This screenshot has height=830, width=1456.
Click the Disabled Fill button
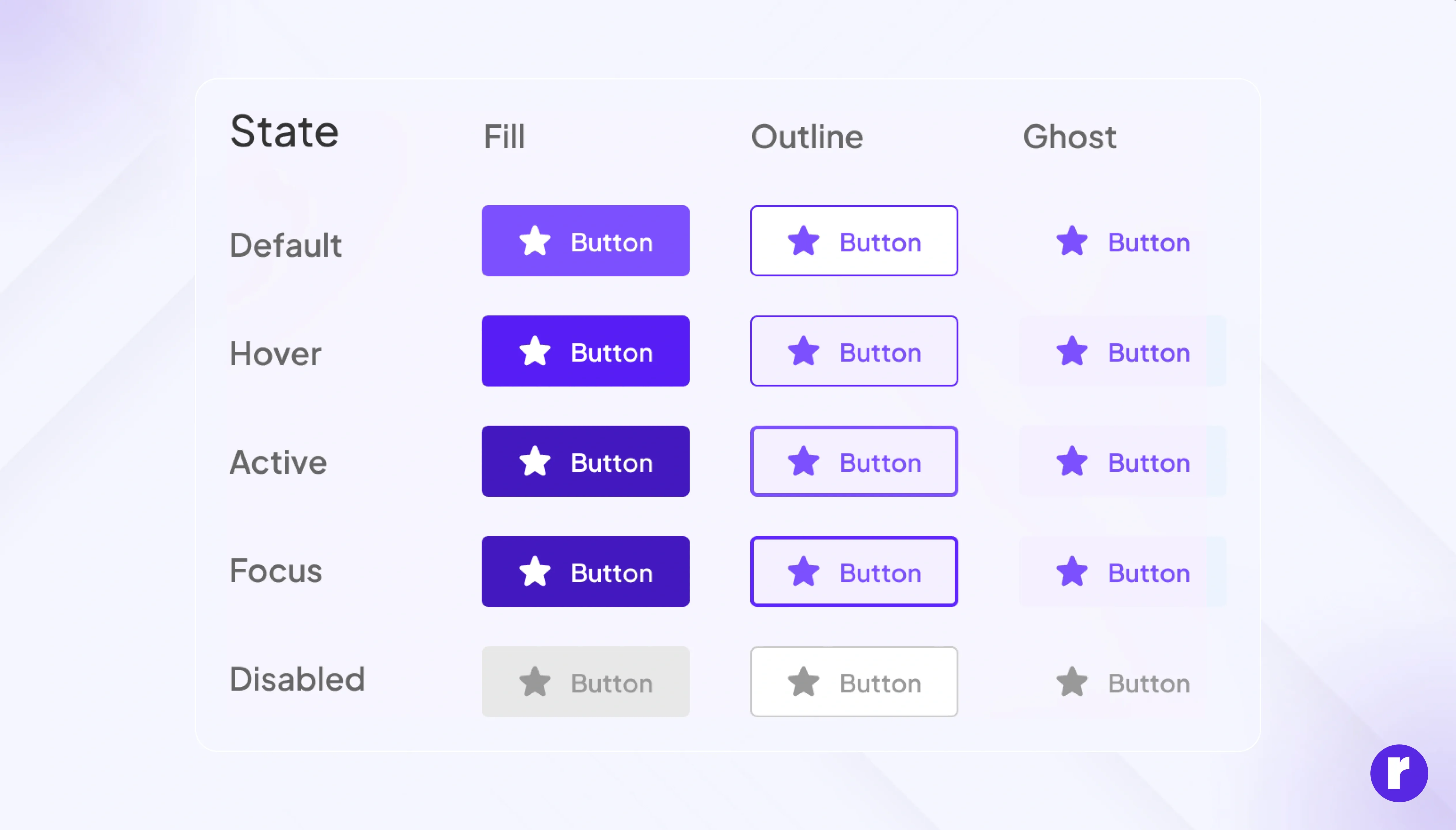tap(585, 682)
